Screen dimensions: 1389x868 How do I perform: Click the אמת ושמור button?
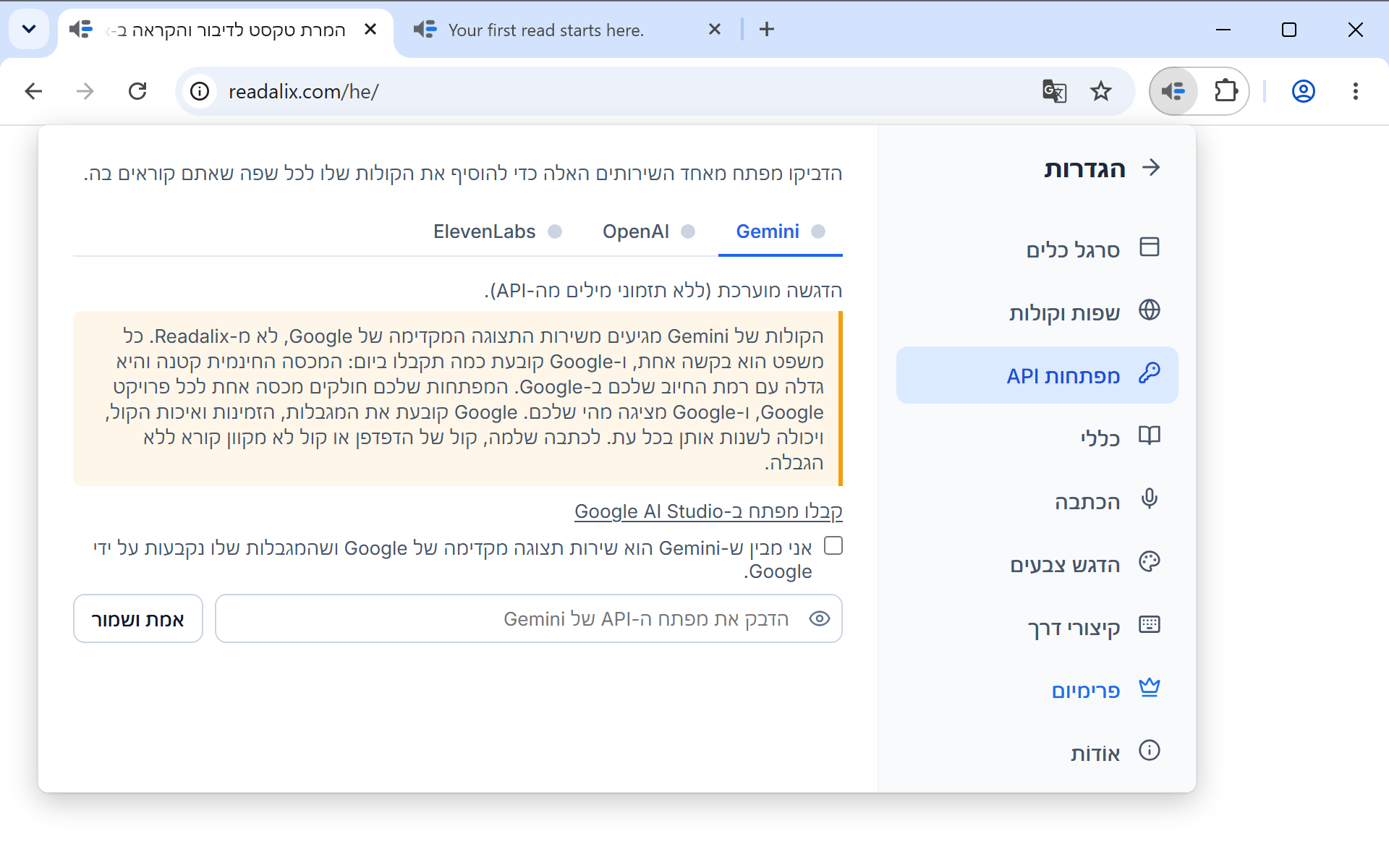coord(137,618)
